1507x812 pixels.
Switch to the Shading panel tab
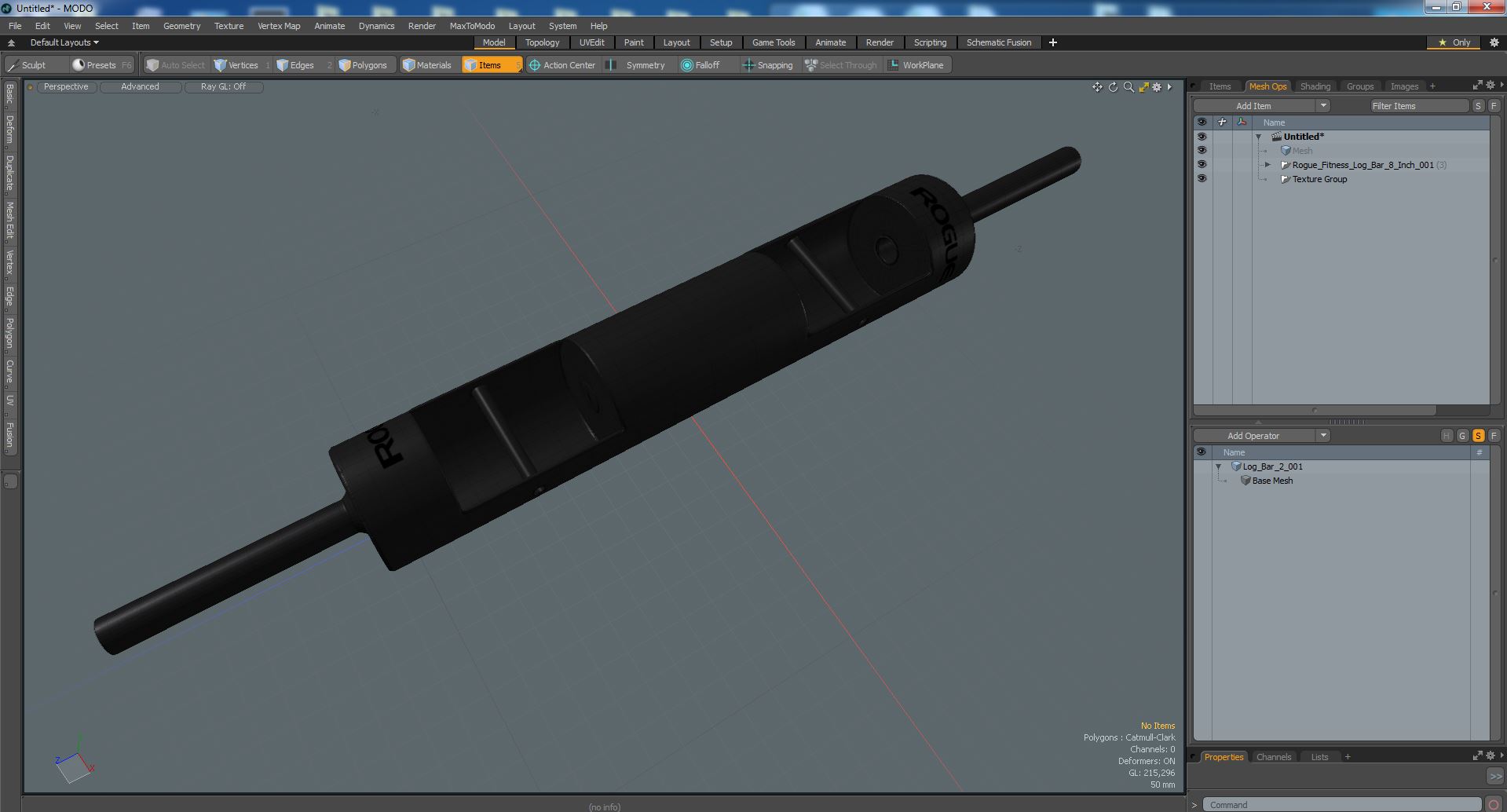click(1315, 86)
